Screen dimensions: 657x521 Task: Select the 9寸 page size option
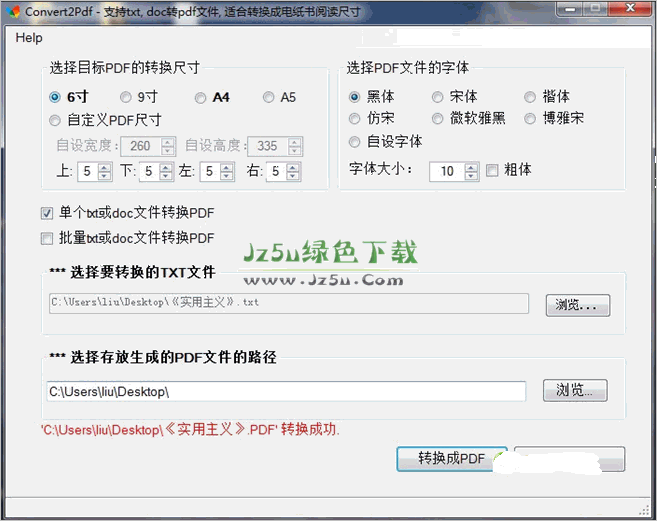coord(126,97)
